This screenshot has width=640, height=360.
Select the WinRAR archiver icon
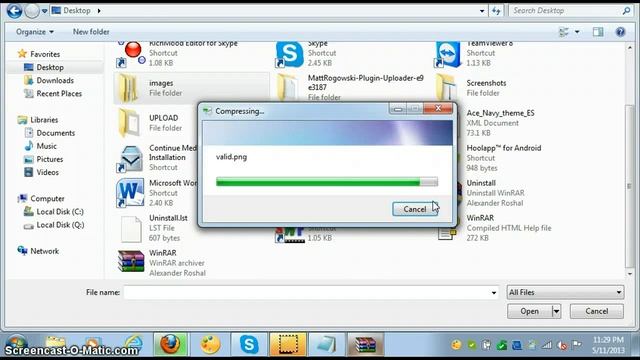tap(131, 261)
